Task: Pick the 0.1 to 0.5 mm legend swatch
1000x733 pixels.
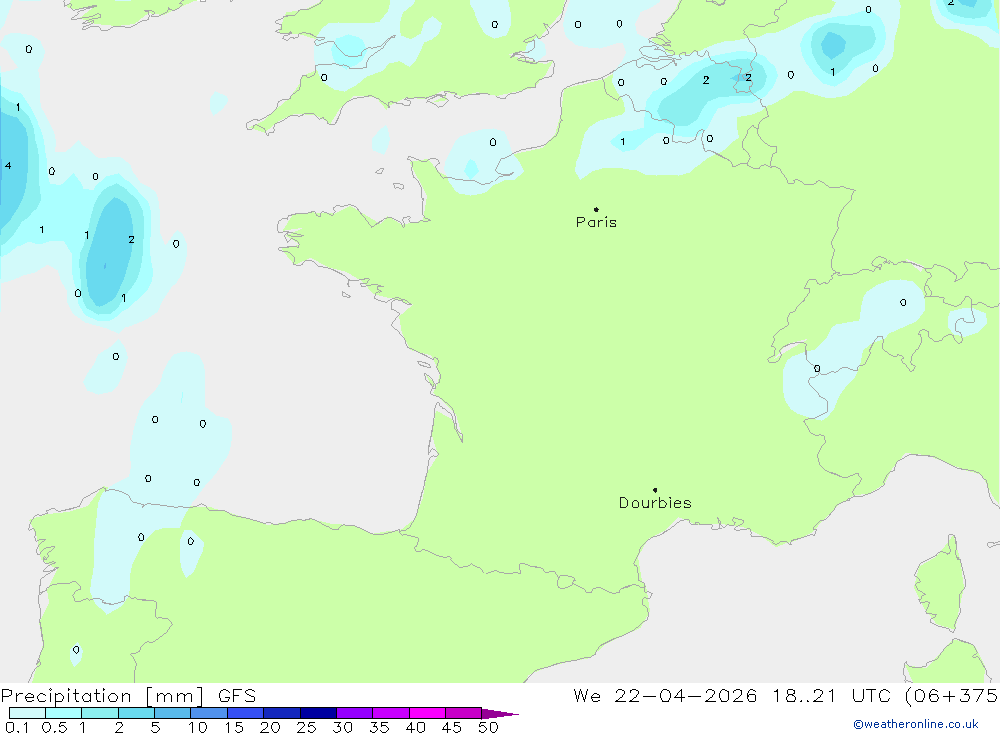Action: tap(27, 713)
